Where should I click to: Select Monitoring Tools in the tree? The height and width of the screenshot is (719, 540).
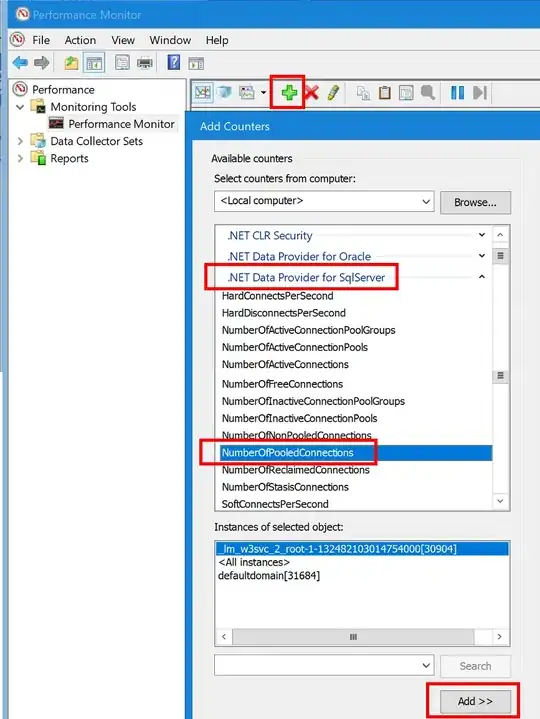pos(93,107)
